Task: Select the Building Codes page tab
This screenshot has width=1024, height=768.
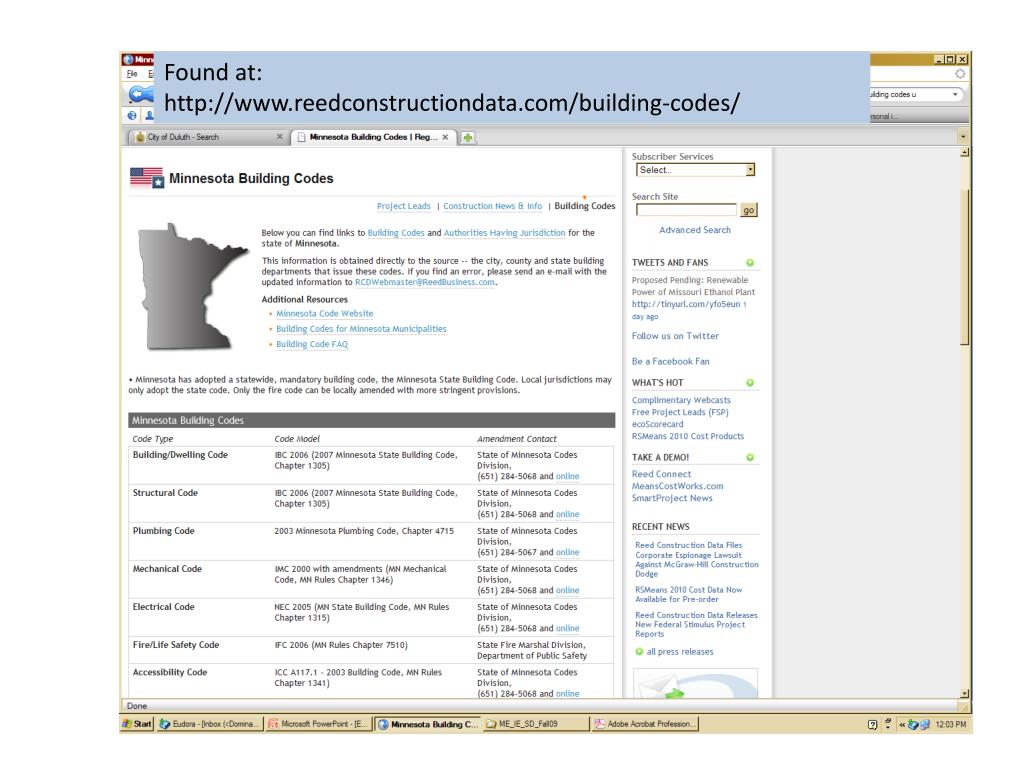Action: click(x=584, y=206)
